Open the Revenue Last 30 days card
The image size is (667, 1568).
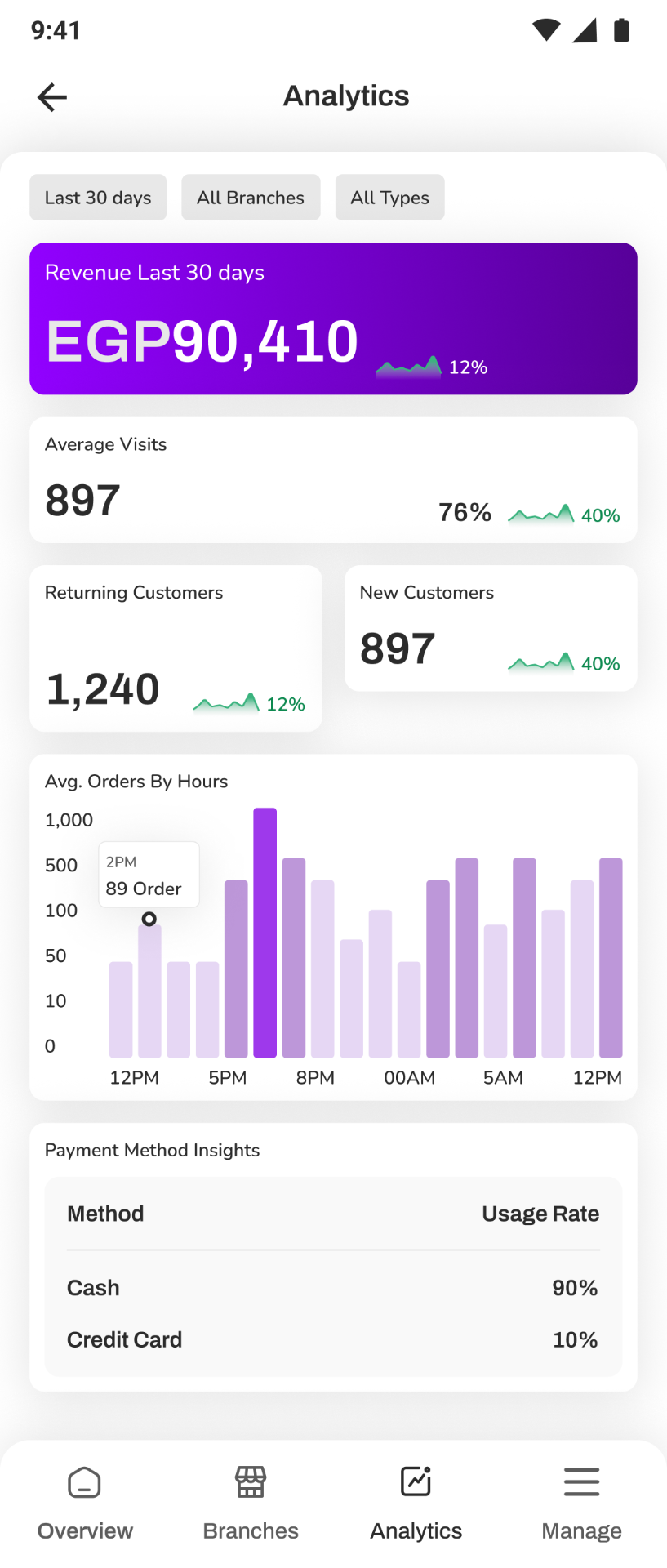[333, 318]
